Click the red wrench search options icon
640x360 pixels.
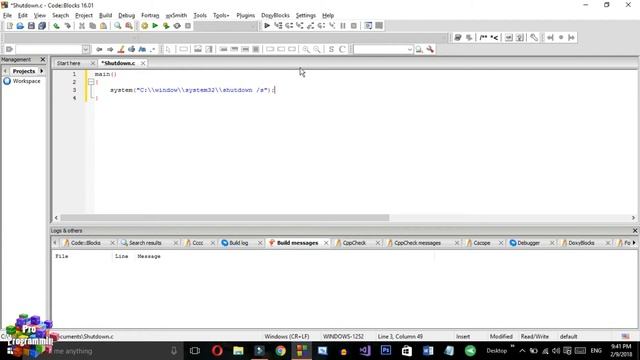tap(430, 49)
